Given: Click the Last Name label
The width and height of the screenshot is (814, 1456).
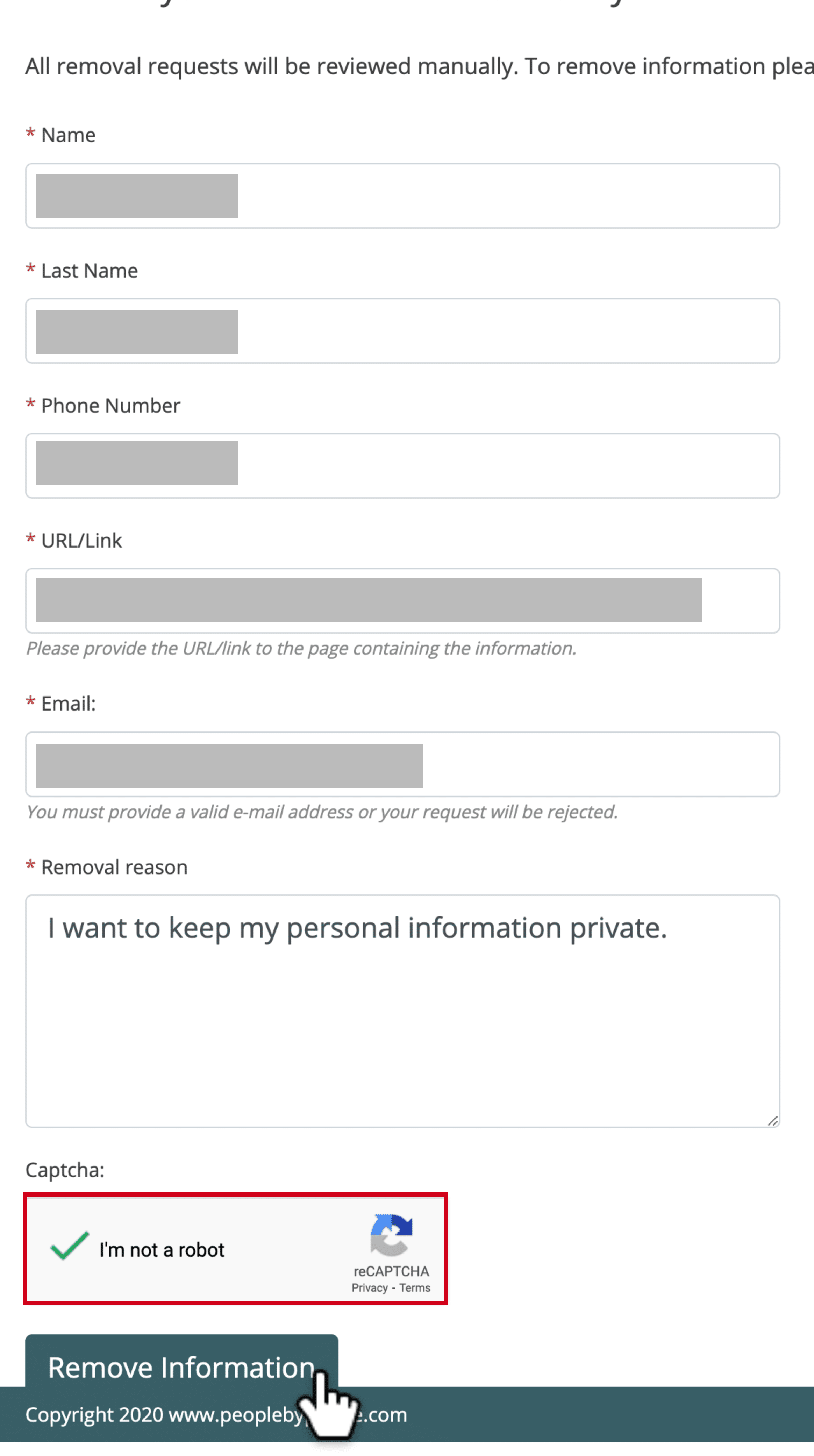Looking at the screenshot, I should click(x=89, y=271).
